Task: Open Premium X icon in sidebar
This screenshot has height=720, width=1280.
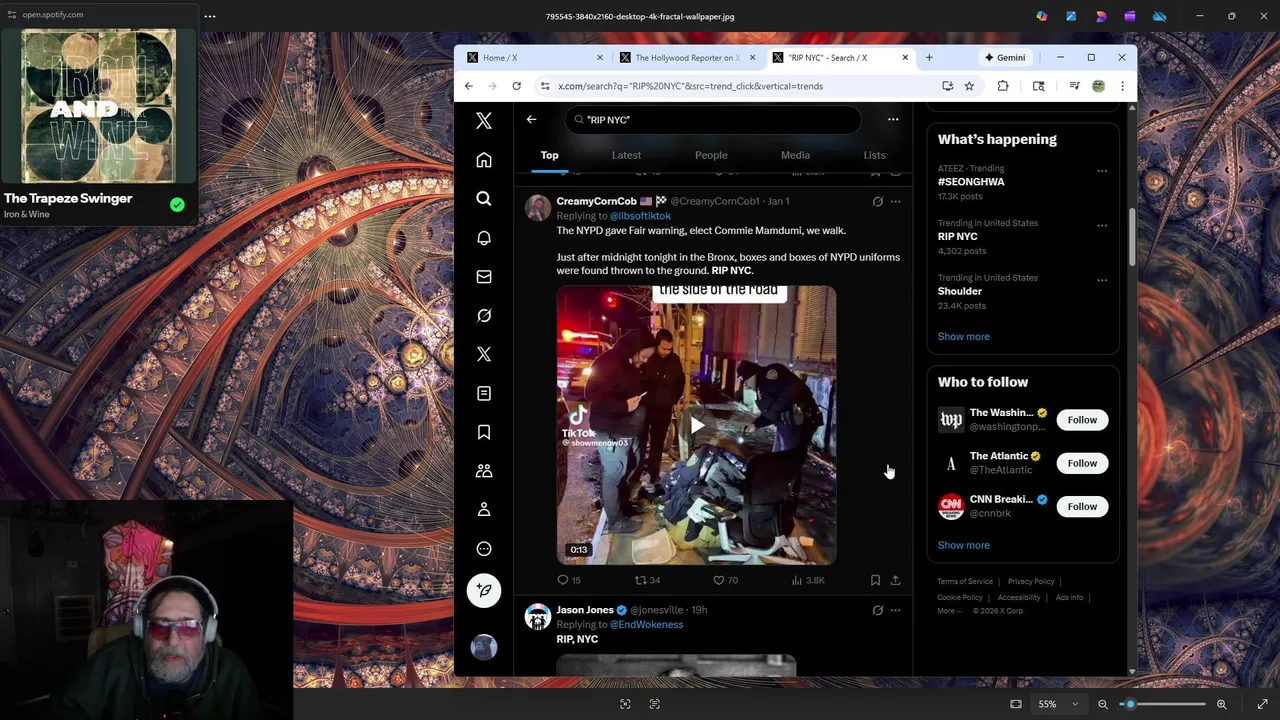Action: (x=484, y=354)
